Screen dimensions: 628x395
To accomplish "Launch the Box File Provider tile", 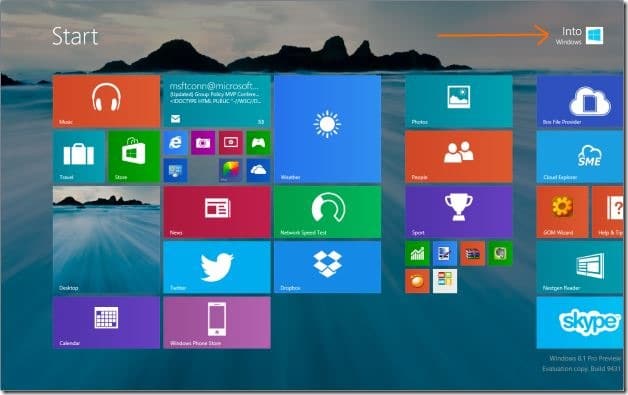I will 580,101.
